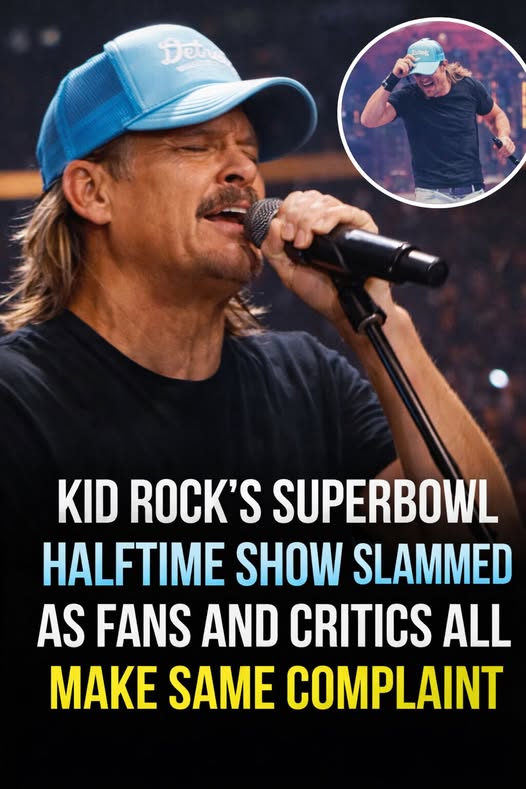Open the circular inset photo
Image resolution: width=526 pixels, height=789 pixels.
(432, 113)
